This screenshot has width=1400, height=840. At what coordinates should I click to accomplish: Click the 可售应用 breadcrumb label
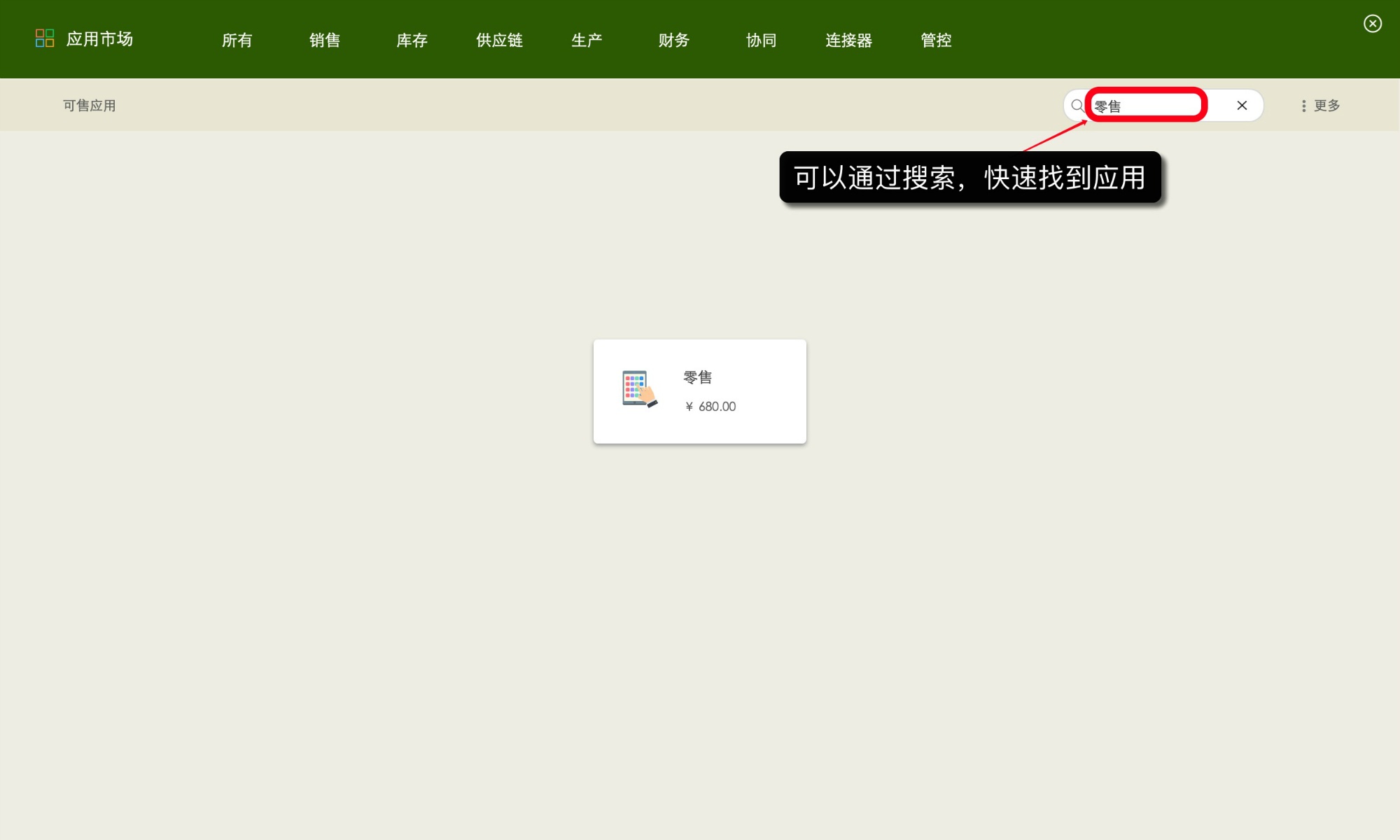90,106
